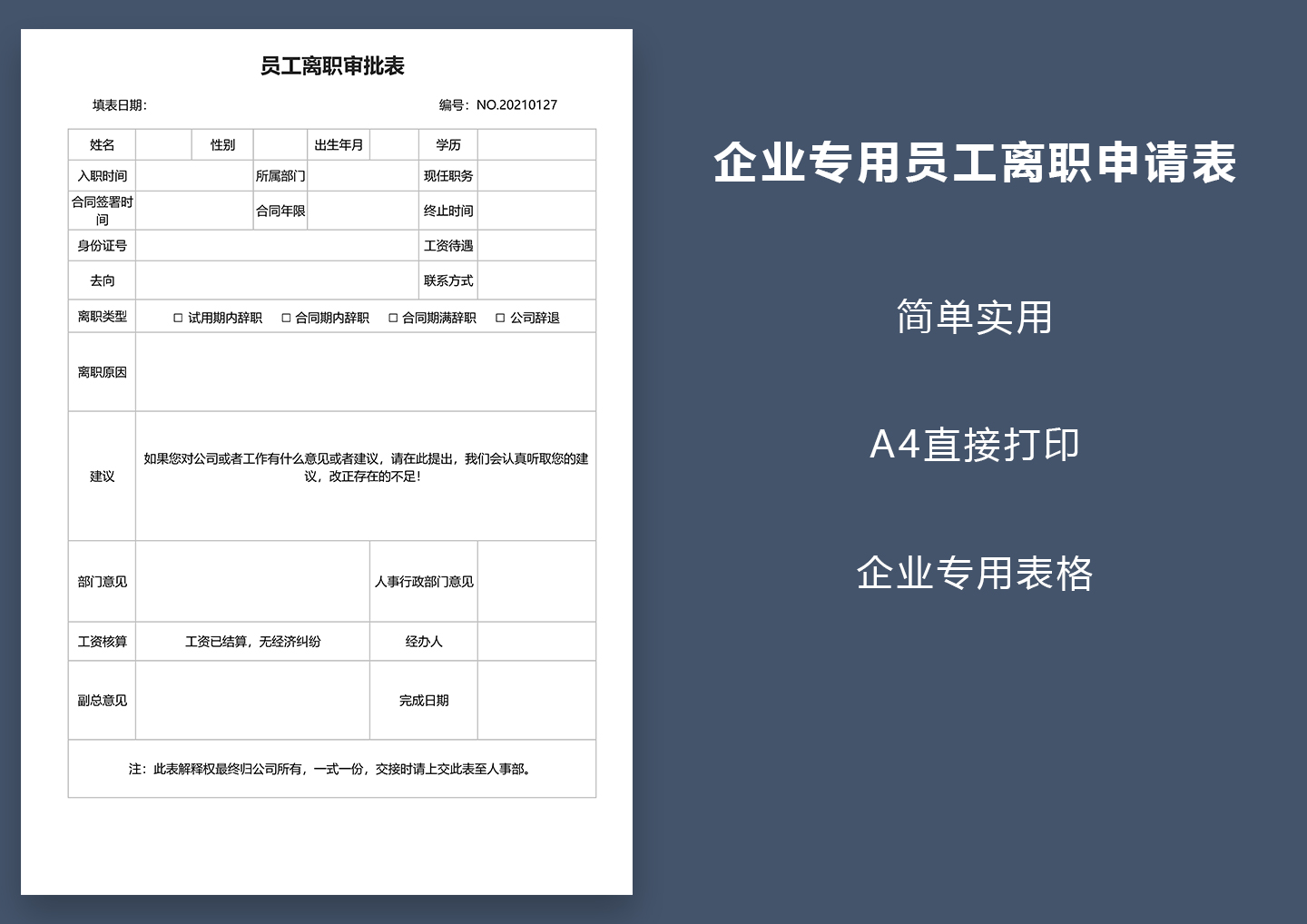Select the 离职原因 text area
1307x924 pixels.
point(365,371)
